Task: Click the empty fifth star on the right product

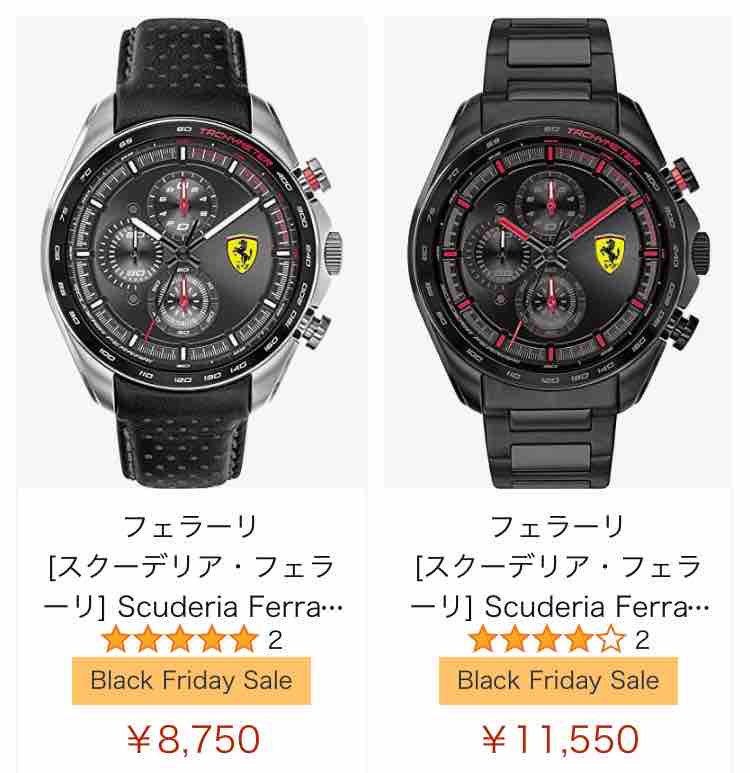Action: (610, 639)
